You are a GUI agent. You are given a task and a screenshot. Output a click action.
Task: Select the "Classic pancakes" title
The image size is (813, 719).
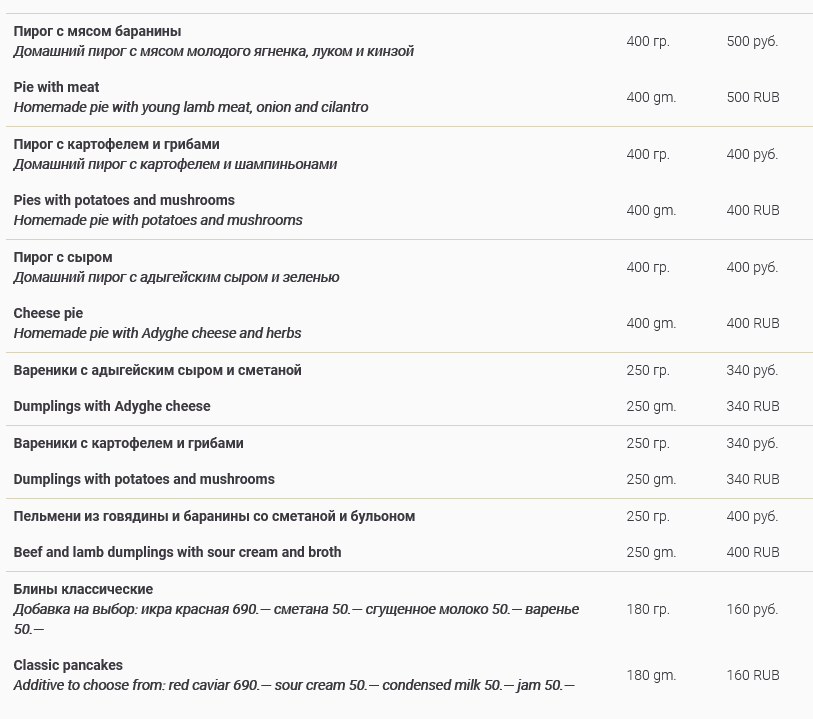(68, 665)
